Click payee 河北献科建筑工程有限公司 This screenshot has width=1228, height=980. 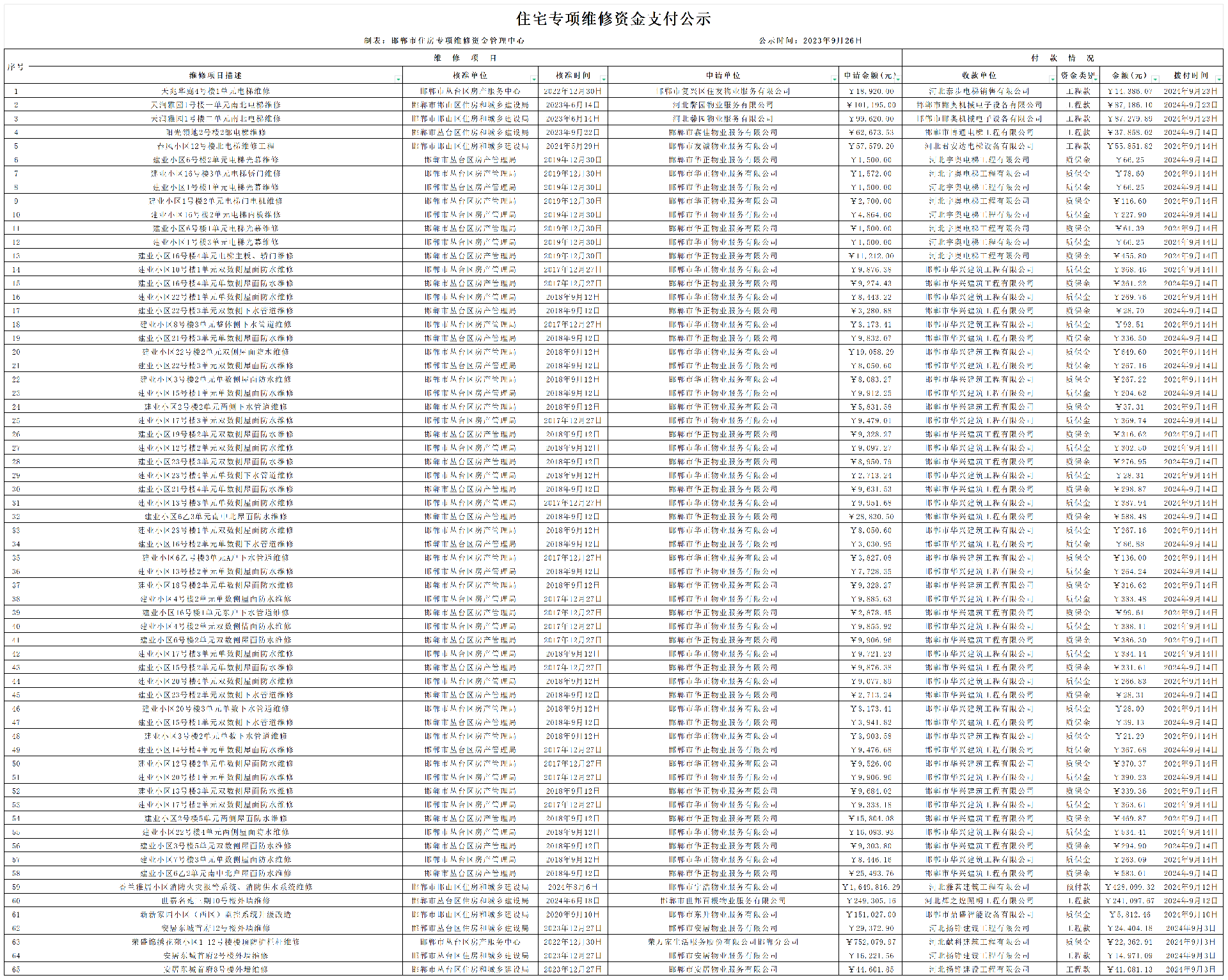(979, 942)
